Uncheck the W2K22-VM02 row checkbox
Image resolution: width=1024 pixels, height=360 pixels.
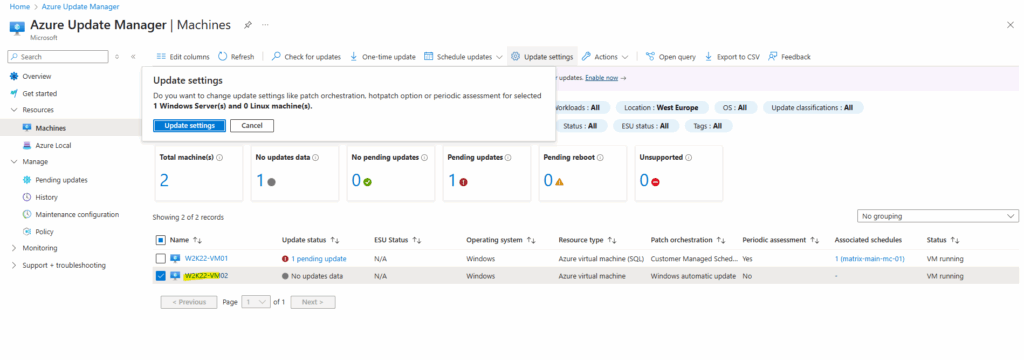pos(161,276)
